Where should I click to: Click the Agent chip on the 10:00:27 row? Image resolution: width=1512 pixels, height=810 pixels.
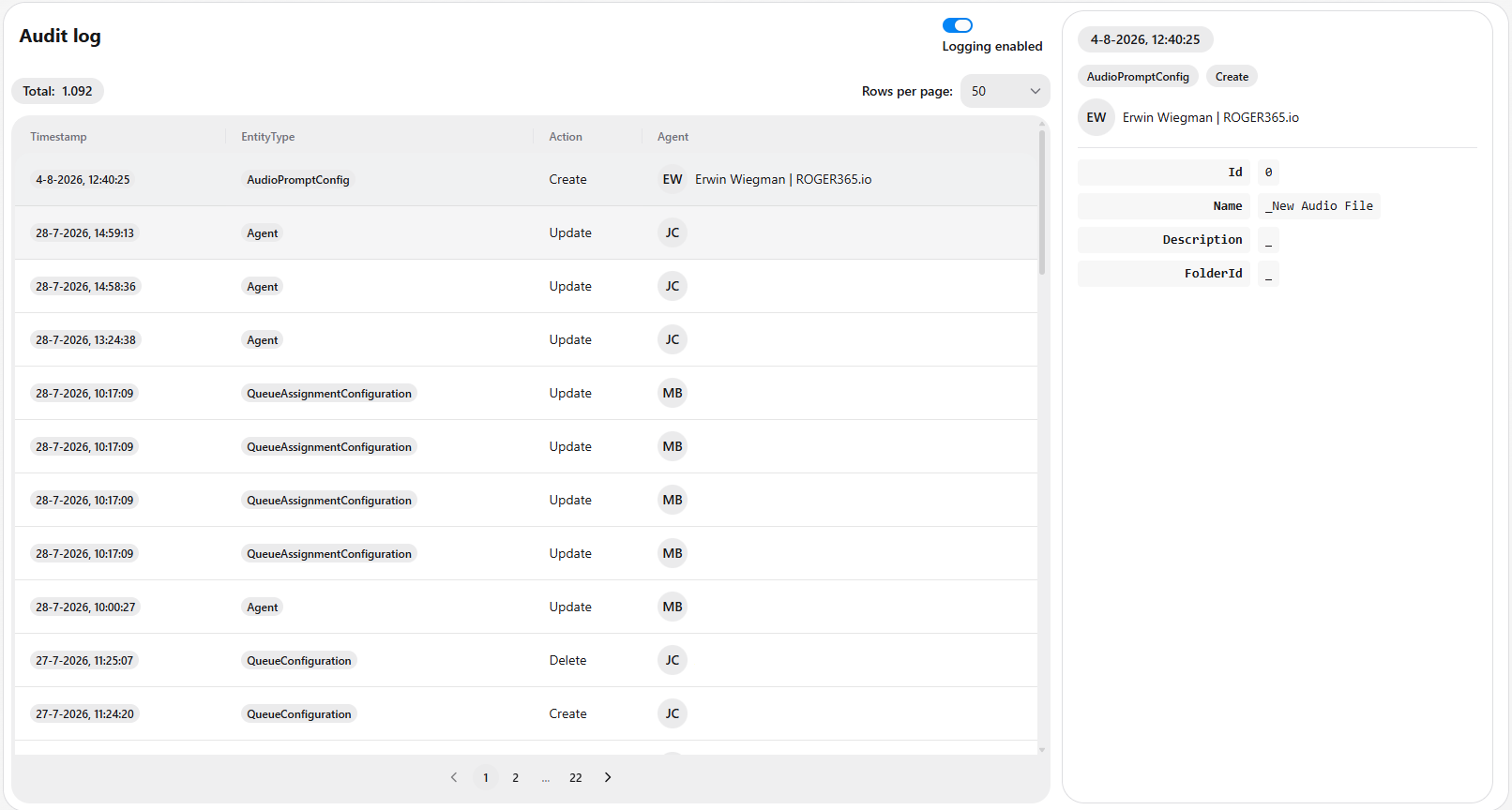[x=263, y=607]
